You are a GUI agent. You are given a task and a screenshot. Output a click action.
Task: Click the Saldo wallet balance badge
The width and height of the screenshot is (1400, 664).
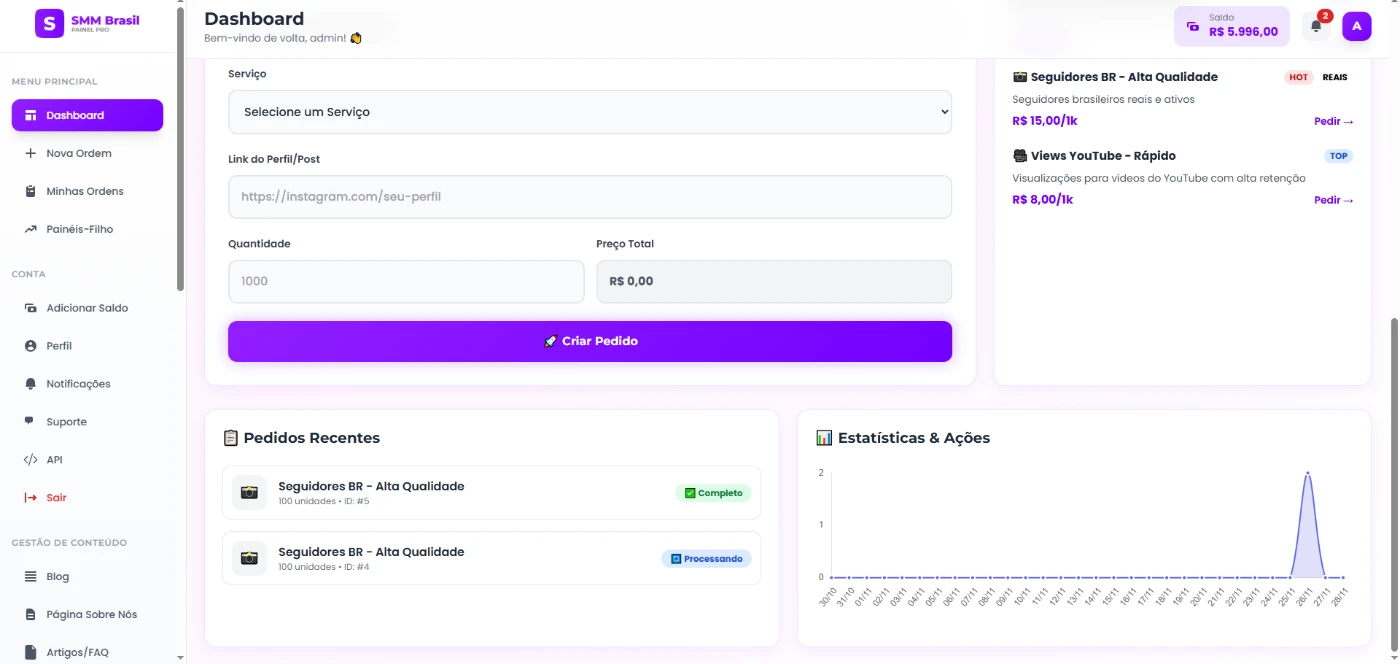(x=1231, y=26)
